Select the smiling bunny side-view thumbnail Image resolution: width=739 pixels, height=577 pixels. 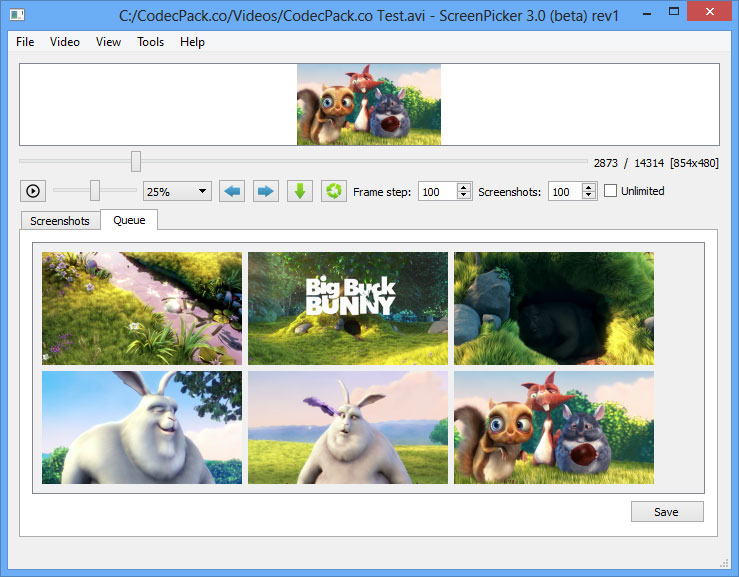pos(142,427)
